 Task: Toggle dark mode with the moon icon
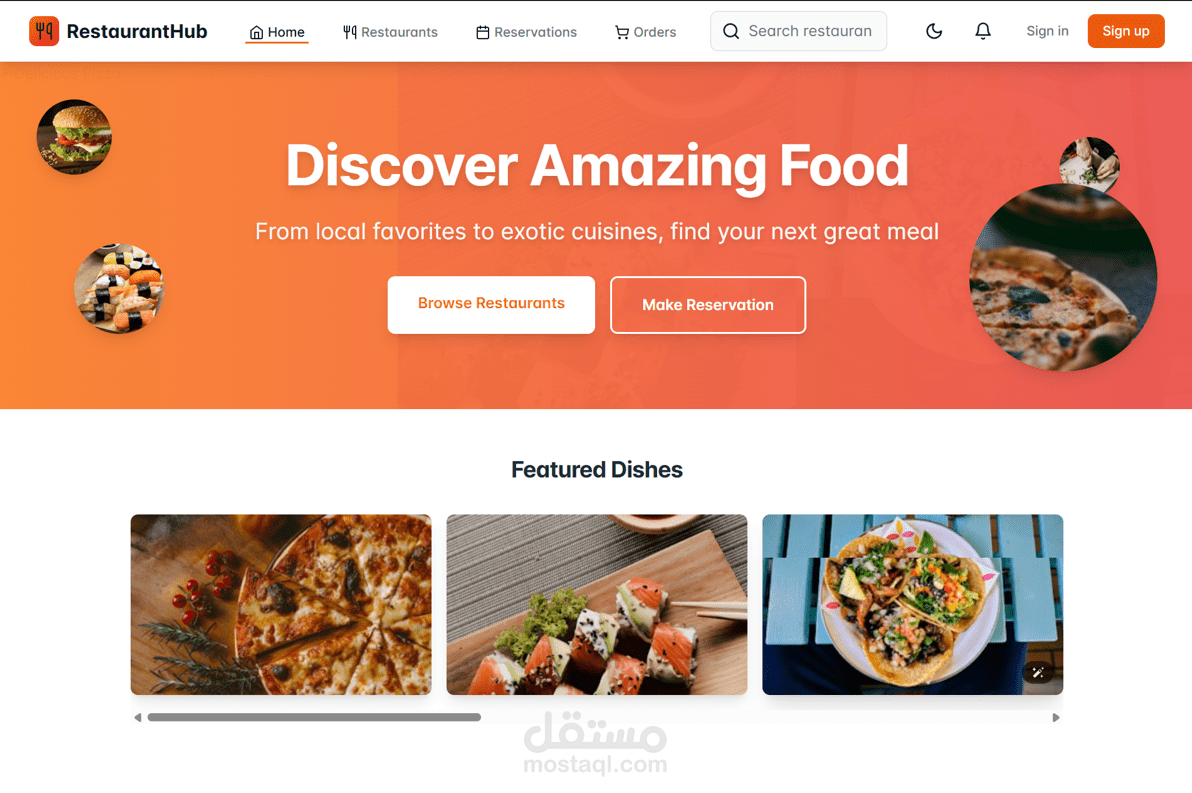(934, 31)
